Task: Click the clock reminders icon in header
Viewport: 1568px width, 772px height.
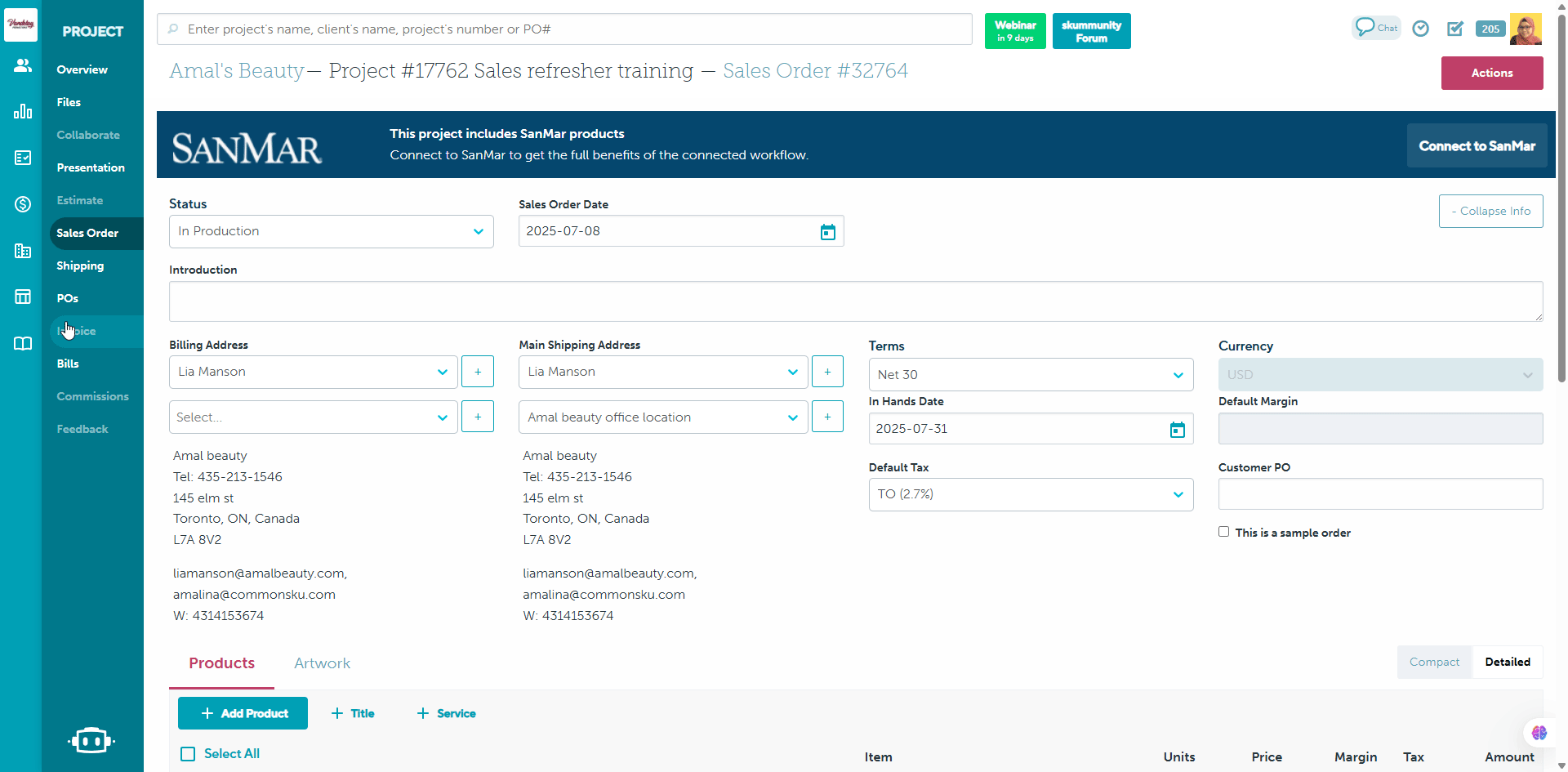Action: [x=1421, y=29]
